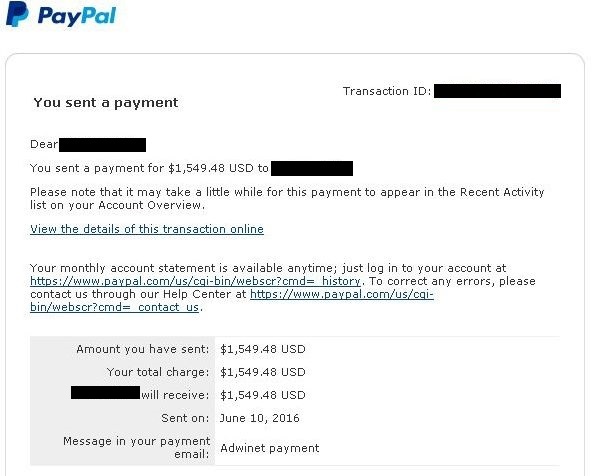
Task: Click the 'You sent a payment' heading
Action: [106, 102]
